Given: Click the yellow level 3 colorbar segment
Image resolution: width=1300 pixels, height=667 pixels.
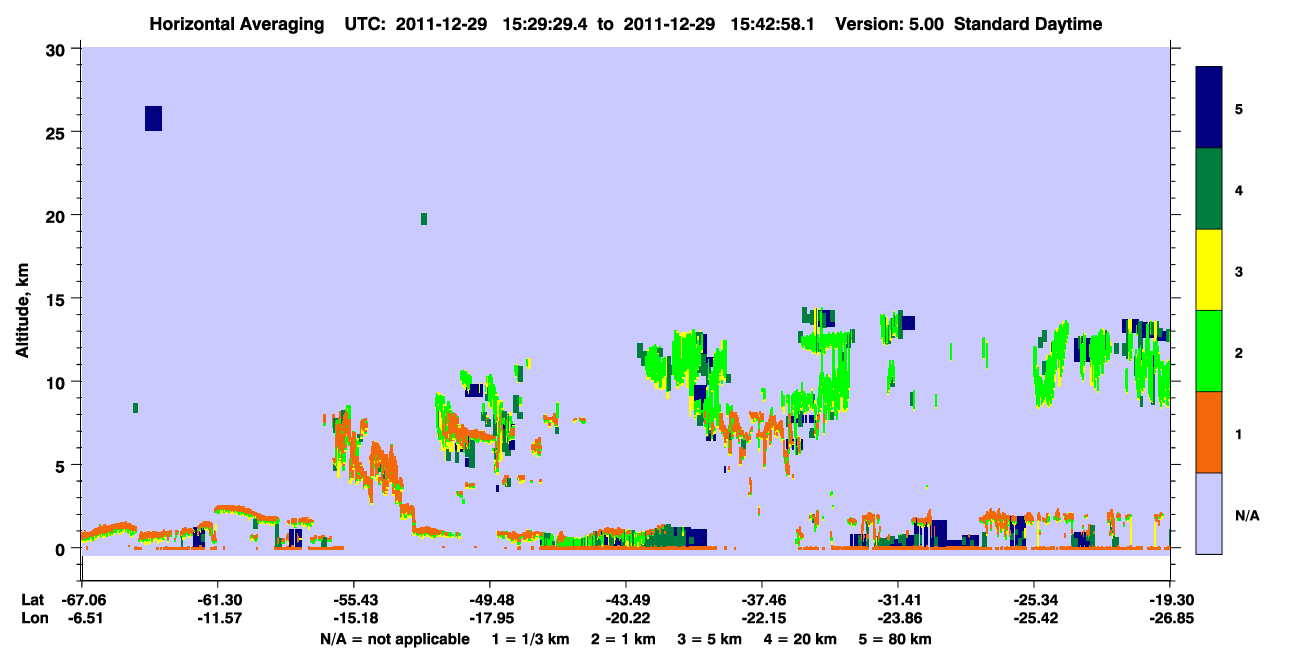Looking at the screenshot, I should [1209, 270].
